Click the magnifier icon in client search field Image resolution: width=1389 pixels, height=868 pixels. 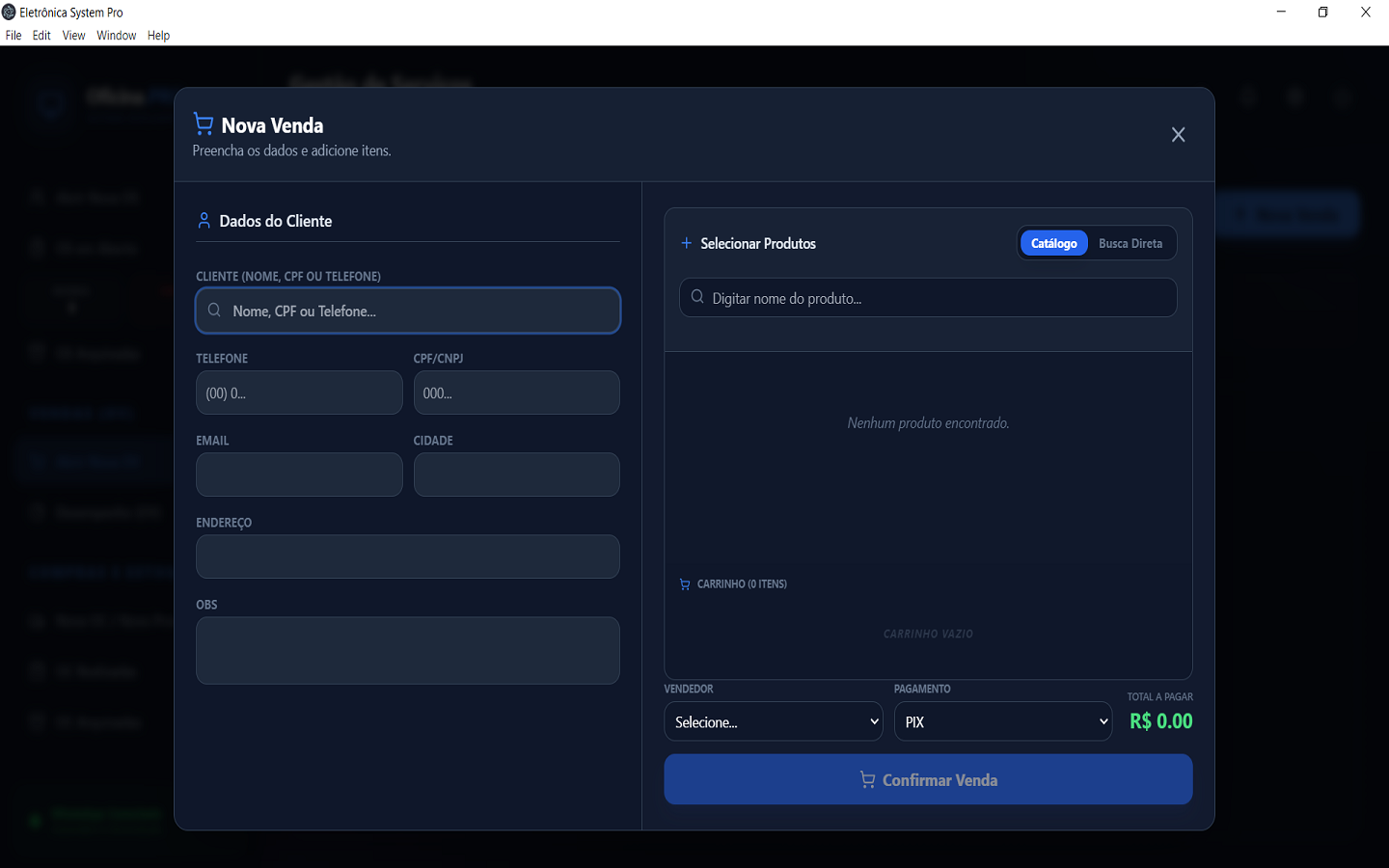point(214,311)
